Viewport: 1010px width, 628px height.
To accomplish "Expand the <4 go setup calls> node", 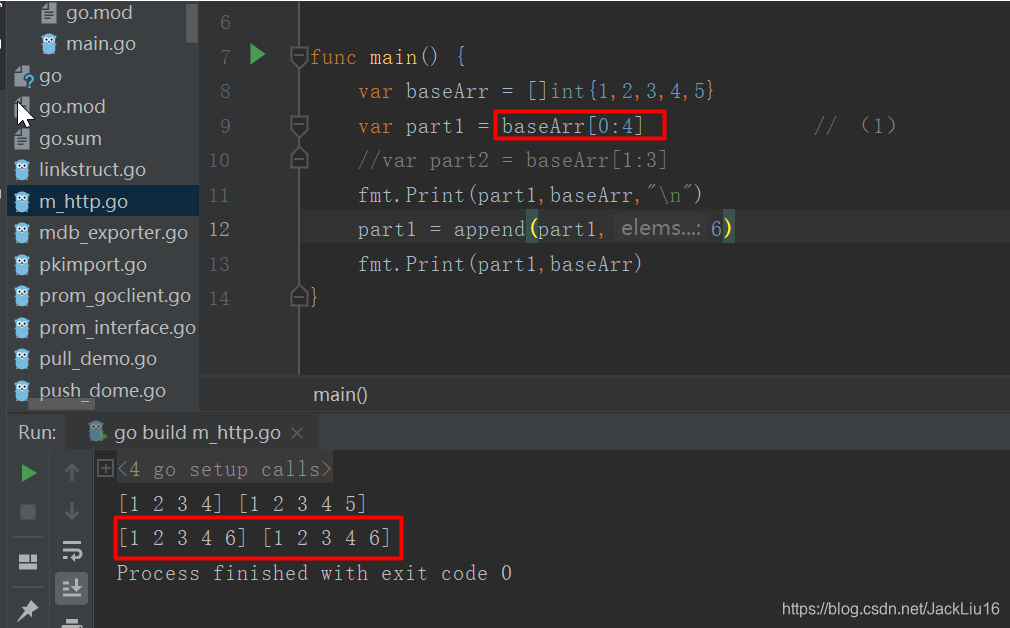I will point(106,467).
